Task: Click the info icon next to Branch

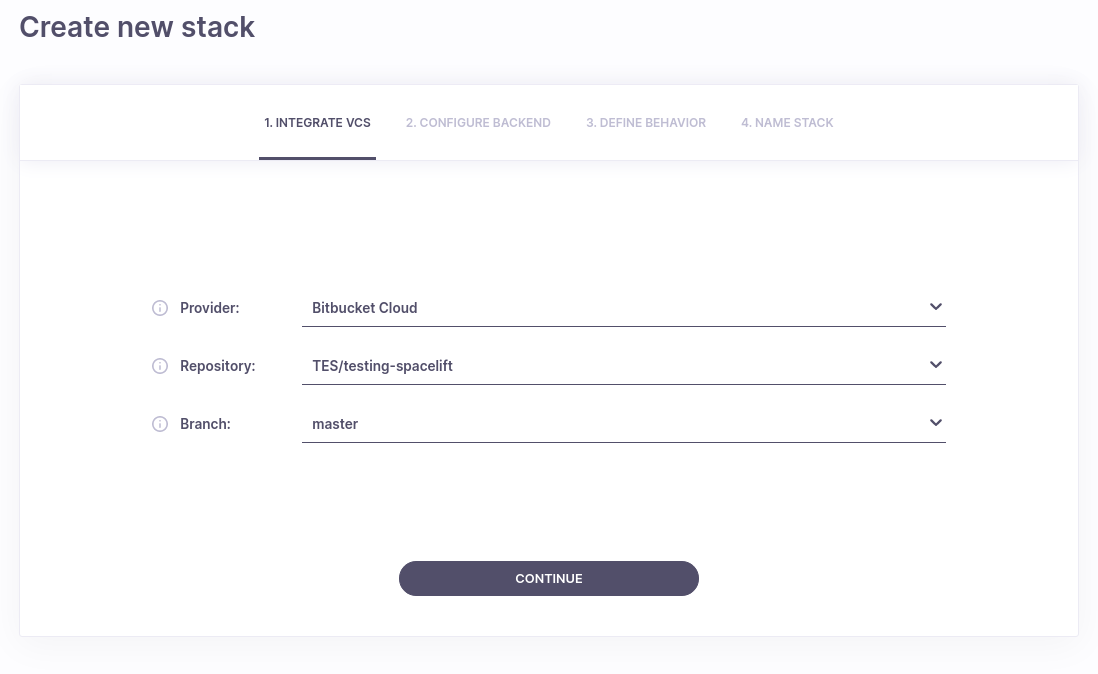Action: tap(160, 424)
